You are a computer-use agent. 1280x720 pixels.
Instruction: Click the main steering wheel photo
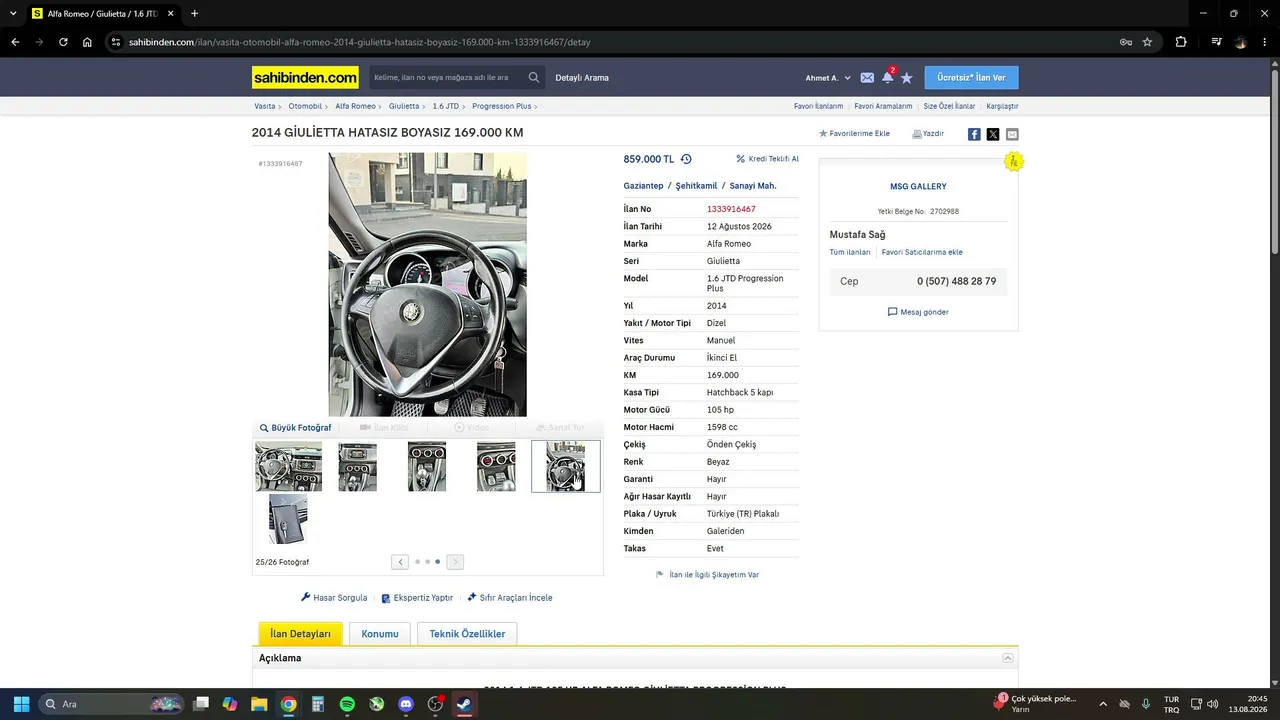pos(427,285)
